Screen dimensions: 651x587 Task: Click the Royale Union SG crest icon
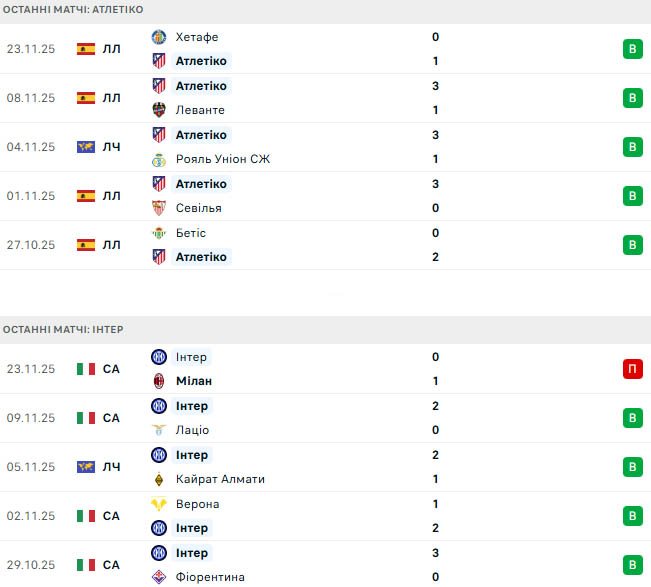[x=158, y=159]
